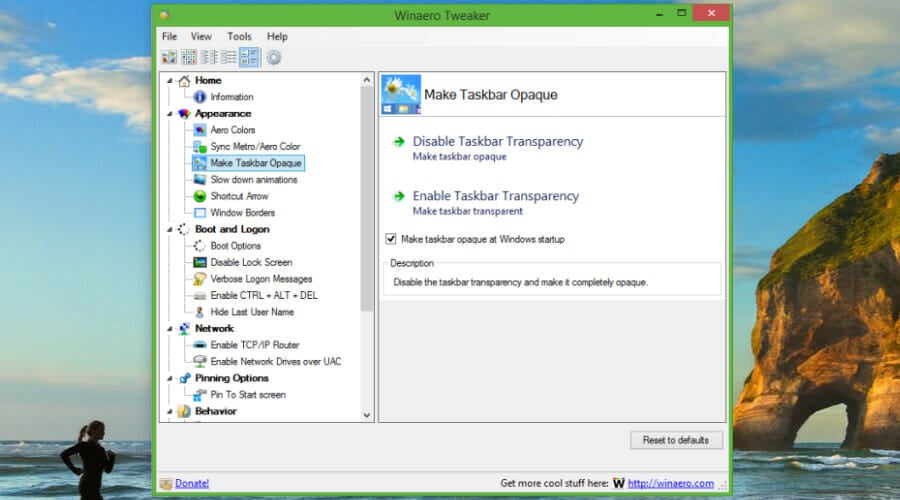The width and height of the screenshot is (900, 500).
Task: Click the Home house icon
Action: pos(184,81)
